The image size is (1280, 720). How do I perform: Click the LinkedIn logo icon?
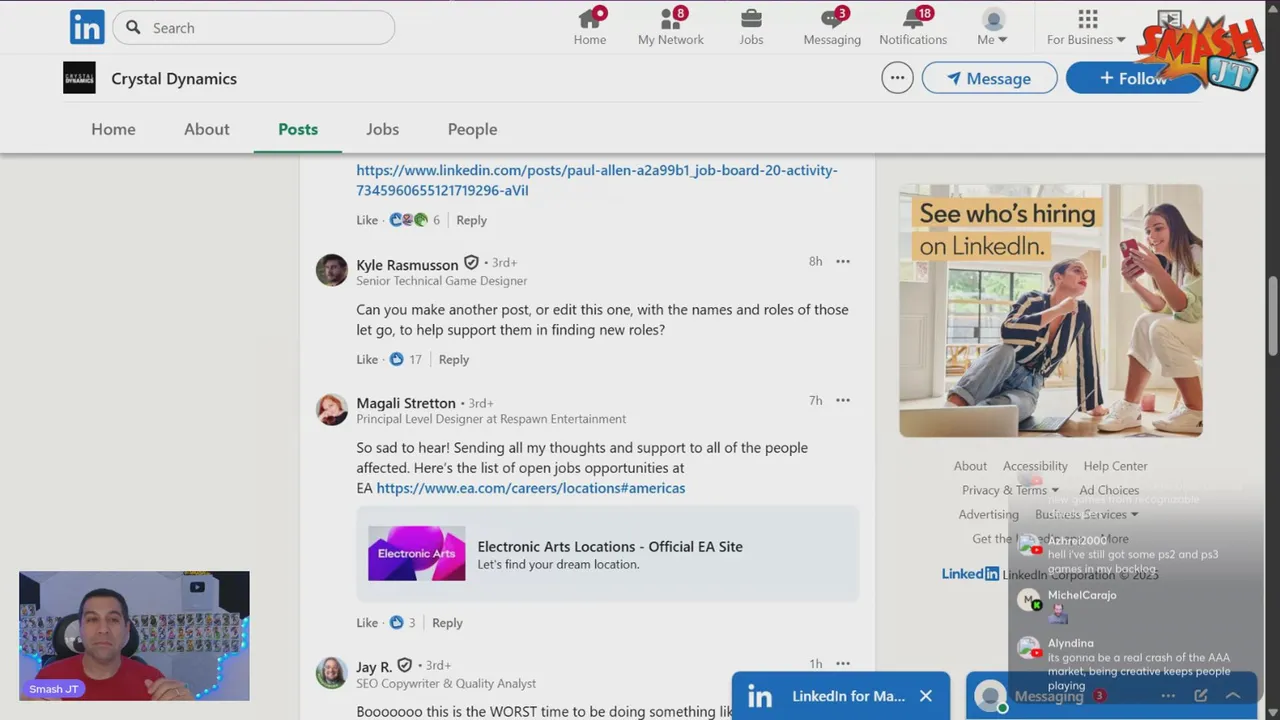(x=87, y=28)
